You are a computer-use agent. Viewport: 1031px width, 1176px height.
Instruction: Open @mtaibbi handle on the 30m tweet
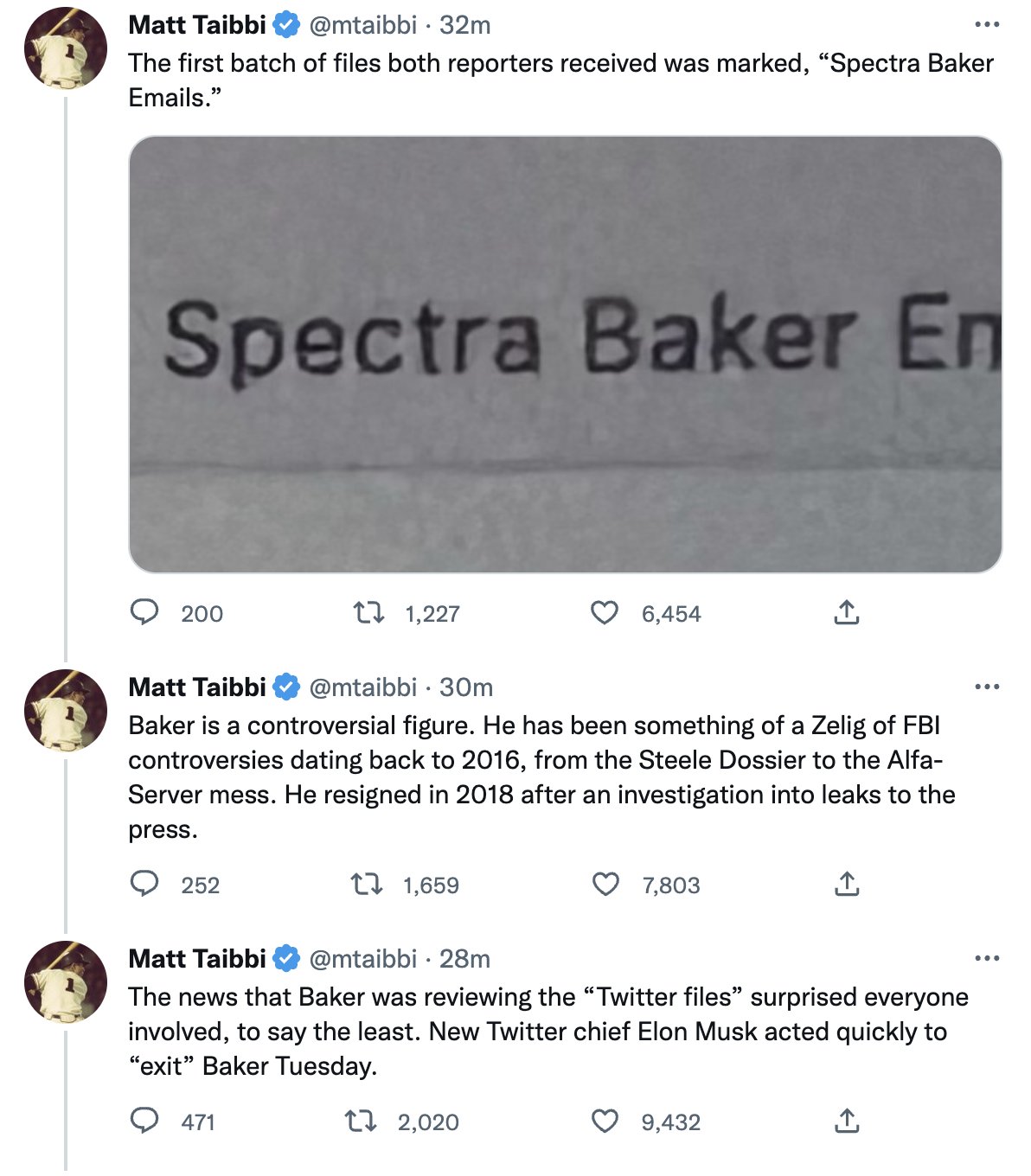363,687
